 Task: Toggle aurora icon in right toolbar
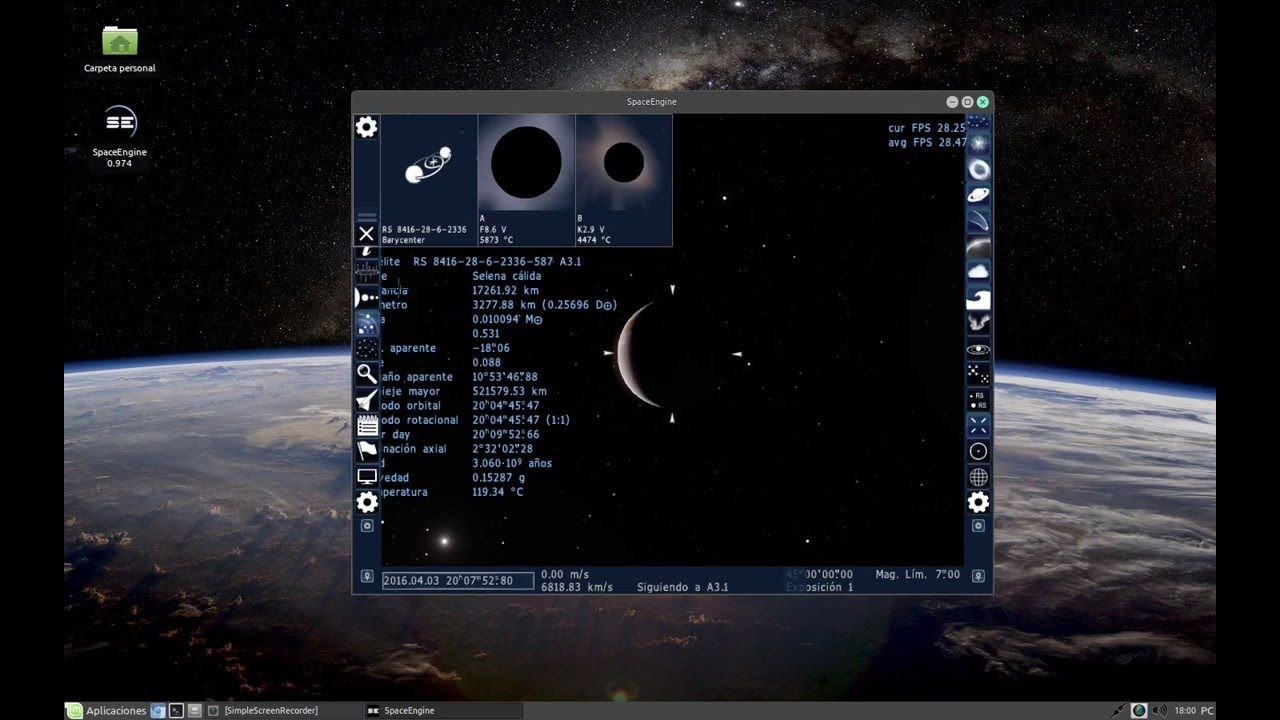point(978,323)
